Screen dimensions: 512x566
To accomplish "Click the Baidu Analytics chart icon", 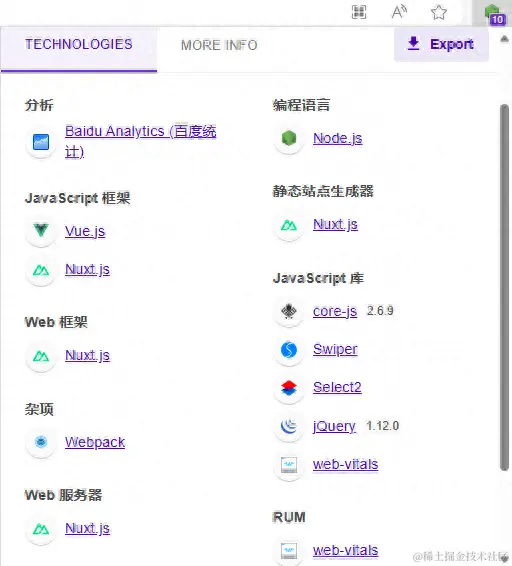I will [41, 142].
